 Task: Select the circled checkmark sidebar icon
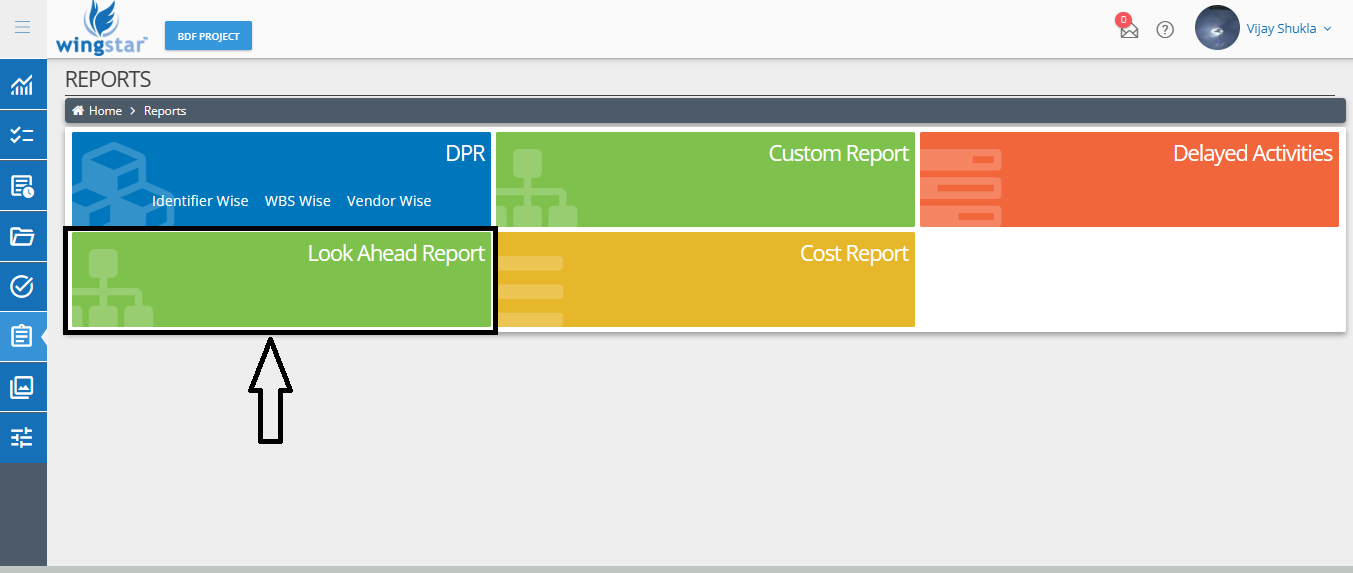(22, 287)
